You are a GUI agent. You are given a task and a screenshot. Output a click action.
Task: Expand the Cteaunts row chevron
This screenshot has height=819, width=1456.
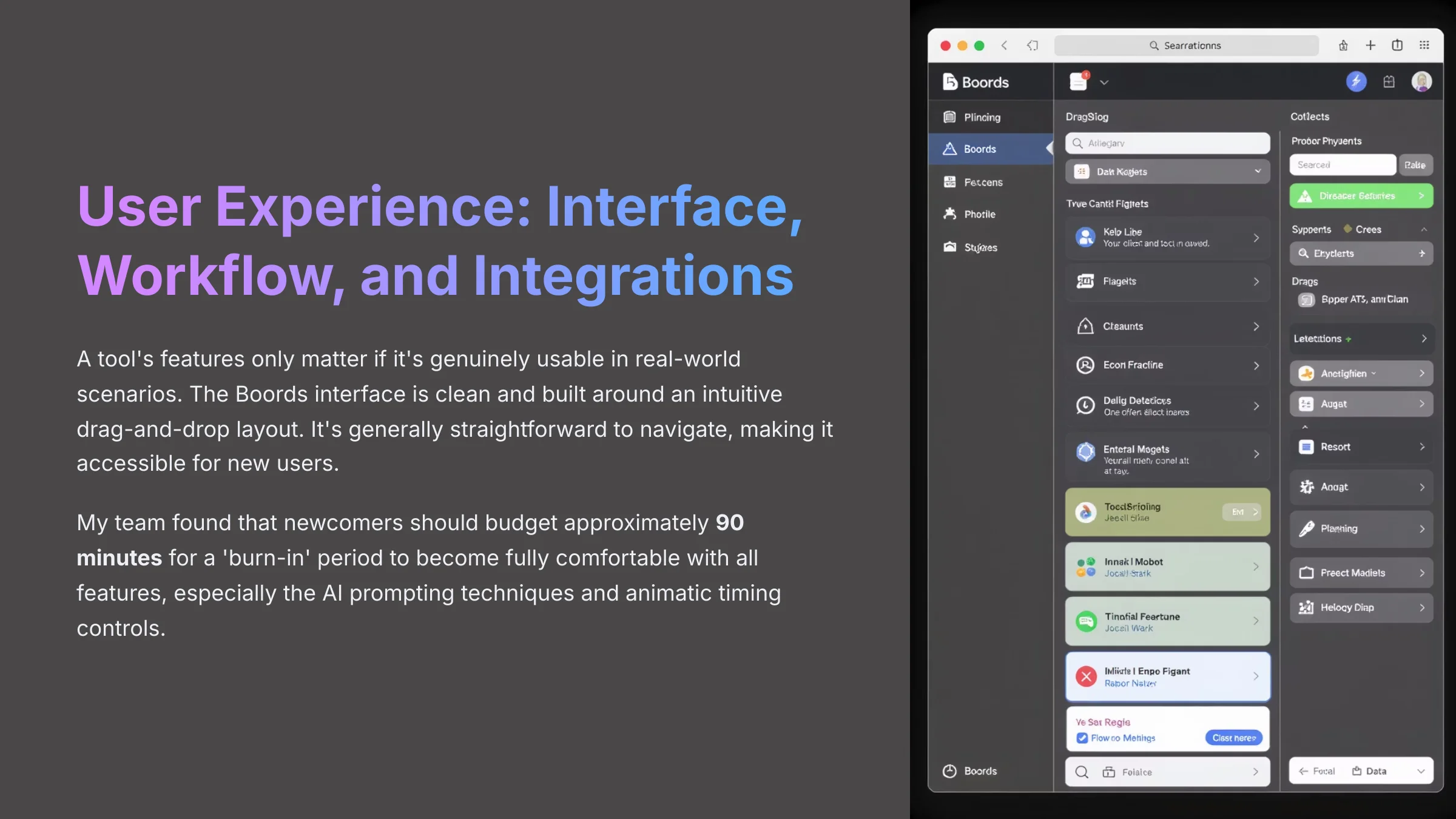pos(1256,326)
